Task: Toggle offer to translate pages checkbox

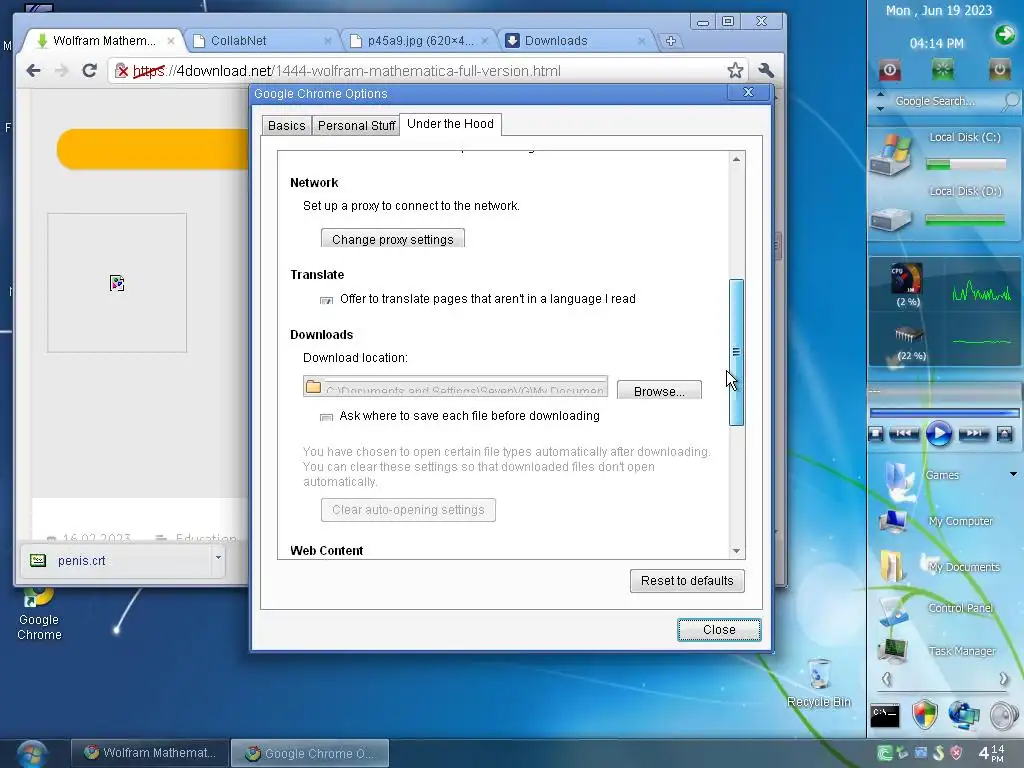Action: tap(327, 300)
